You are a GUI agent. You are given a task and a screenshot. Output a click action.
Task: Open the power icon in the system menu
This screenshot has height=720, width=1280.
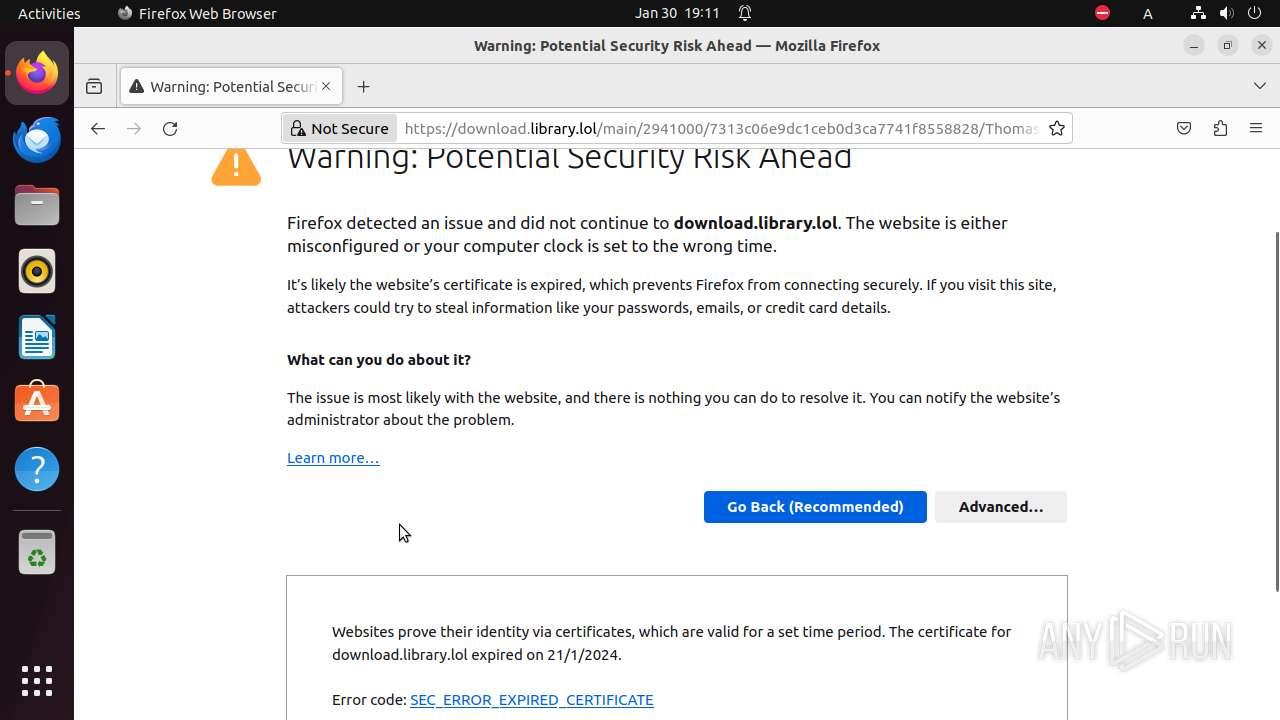click(1253, 13)
